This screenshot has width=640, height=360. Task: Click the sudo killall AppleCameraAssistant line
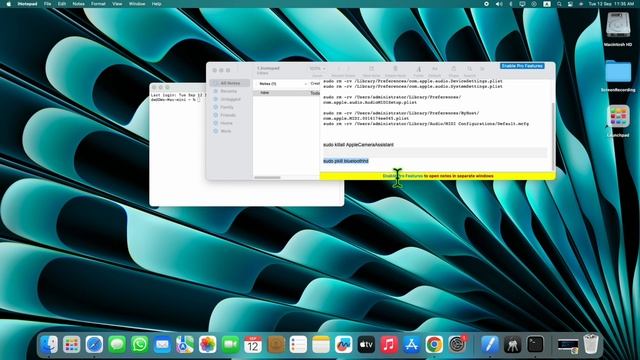[x=358, y=144]
